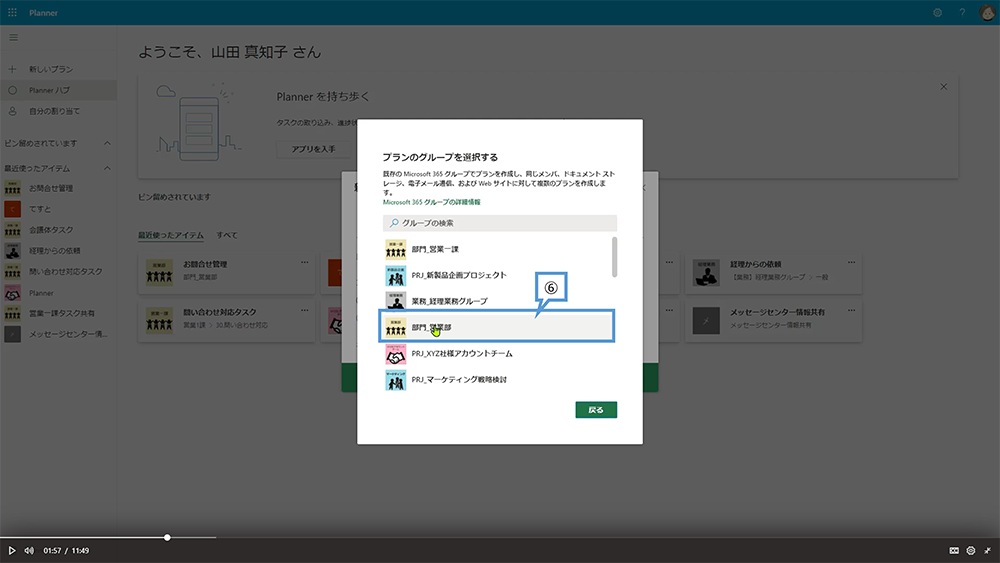Click the アプリを入手 button
1000x563 pixels.
313,149
